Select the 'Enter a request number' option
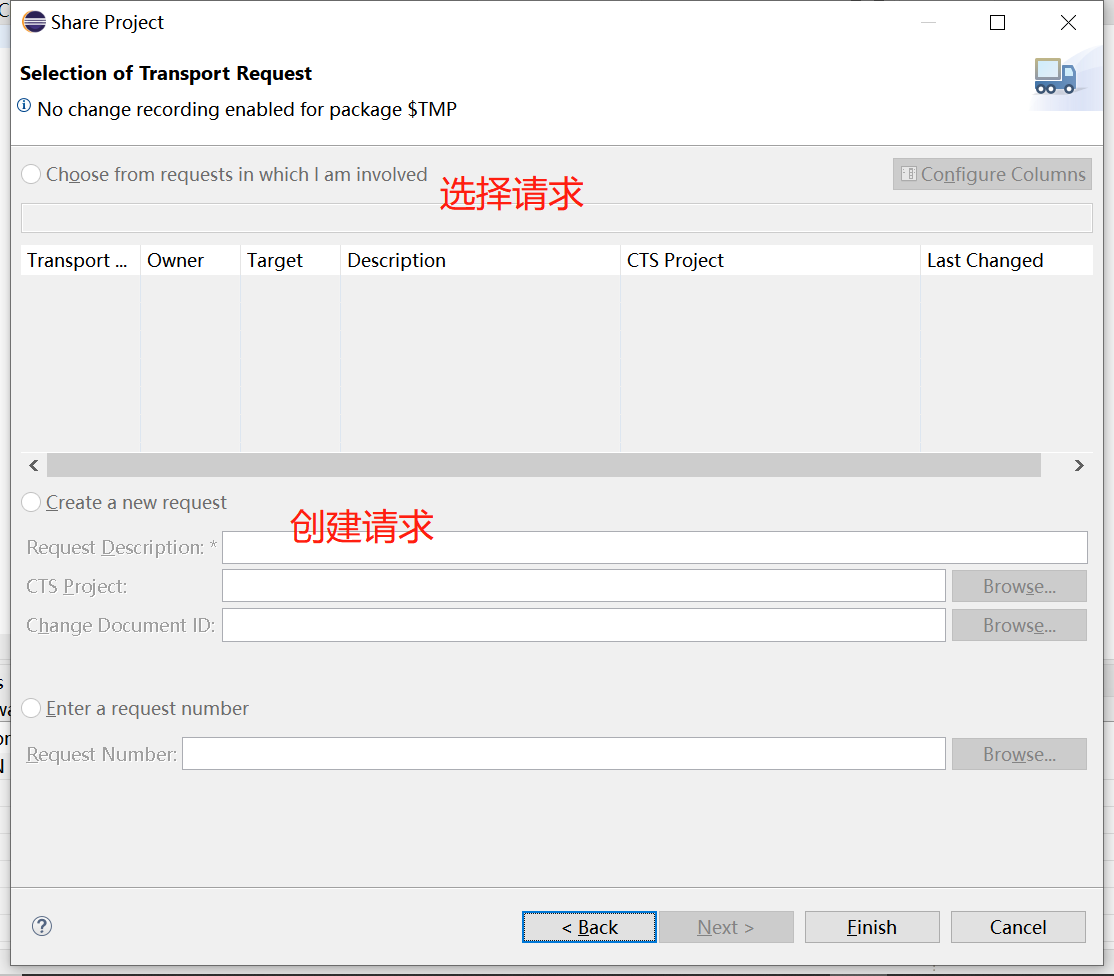This screenshot has height=976, width=1114. click(x=30, y=708)
